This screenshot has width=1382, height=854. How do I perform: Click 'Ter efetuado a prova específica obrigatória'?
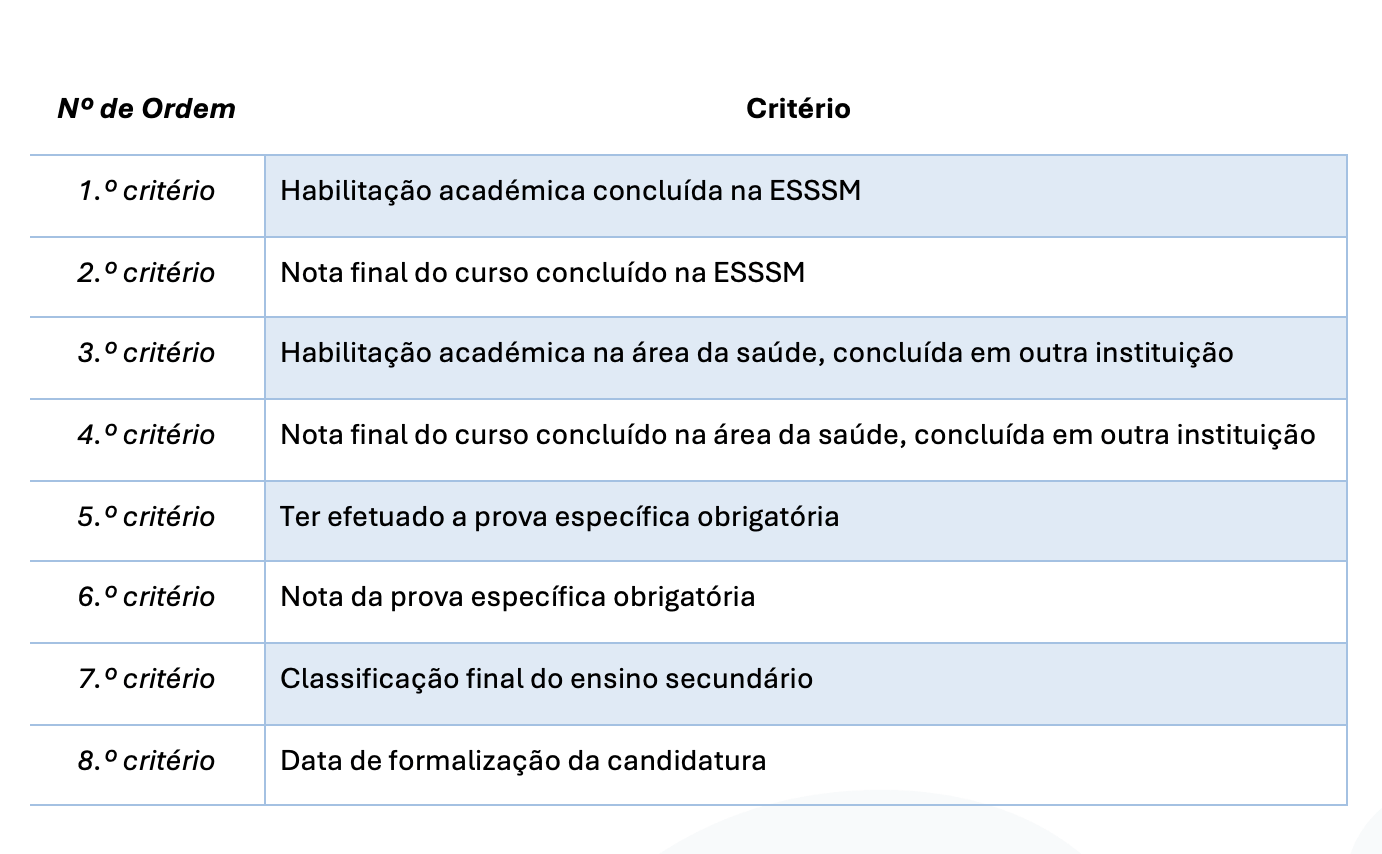pyautogui.click(x=559, y=517)
